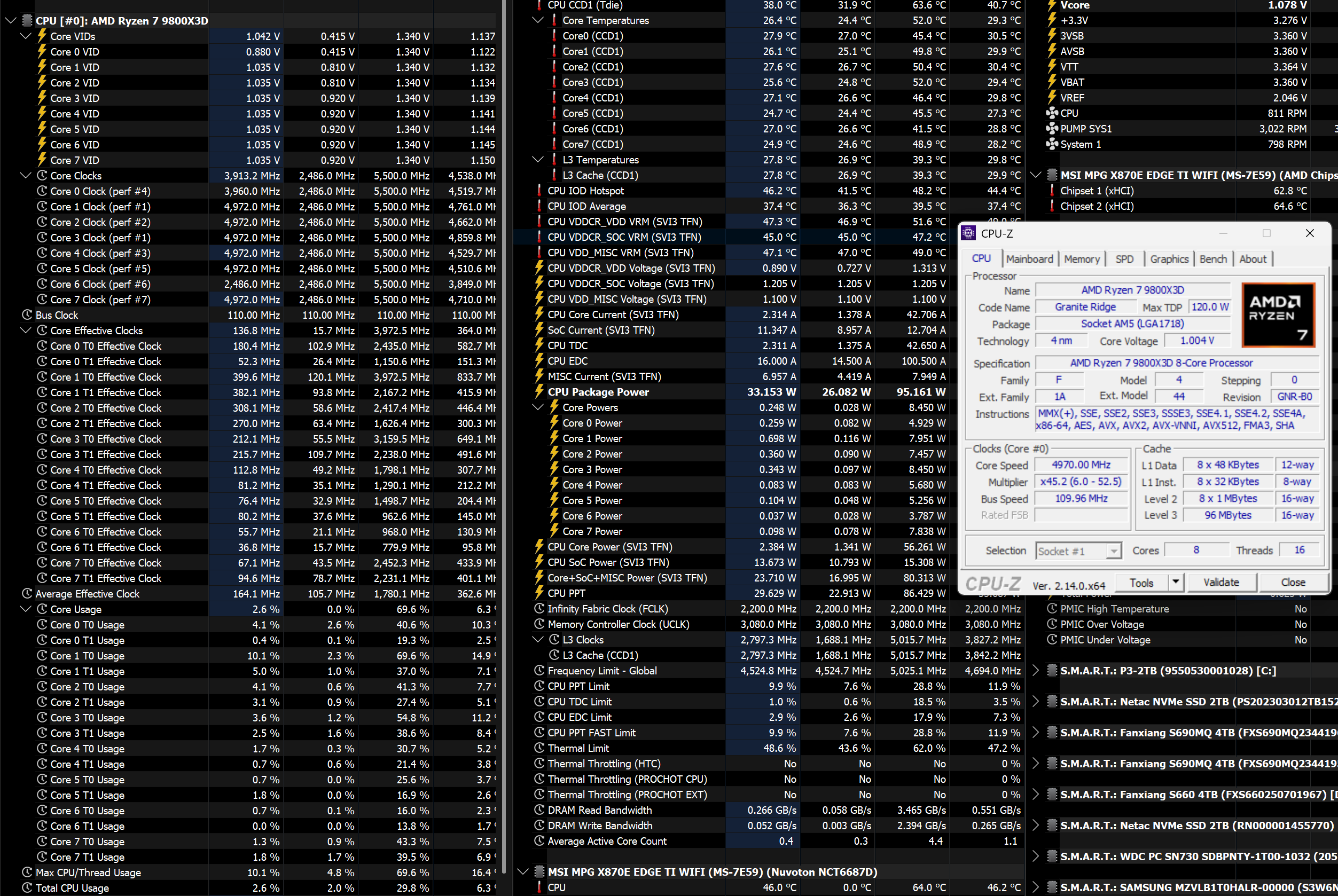Click the drive icon next to S.M.A.R.T. P3-2TB
Image resolution: width=1338 pixels, height=896 pixels.
(x=1052, y=670)
